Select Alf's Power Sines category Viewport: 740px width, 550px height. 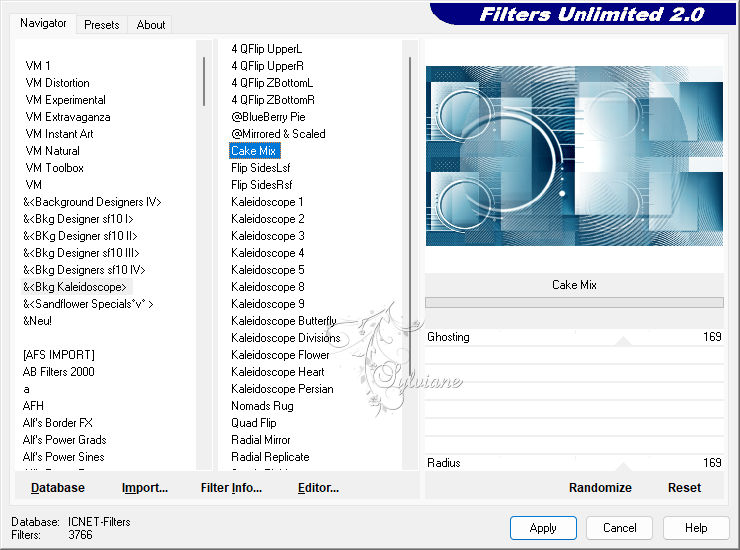[x=63, y=457]
